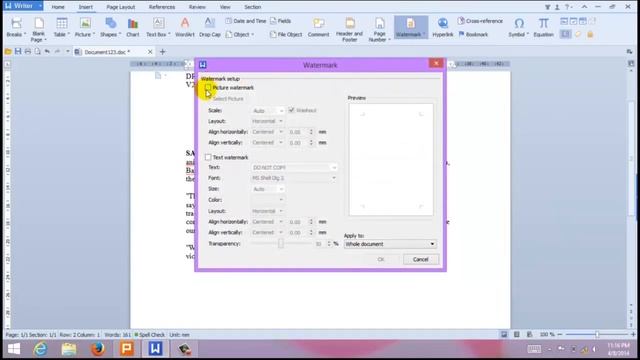Open File Explorer from taskbar
The image size is (640, 360).
(69, 349)
